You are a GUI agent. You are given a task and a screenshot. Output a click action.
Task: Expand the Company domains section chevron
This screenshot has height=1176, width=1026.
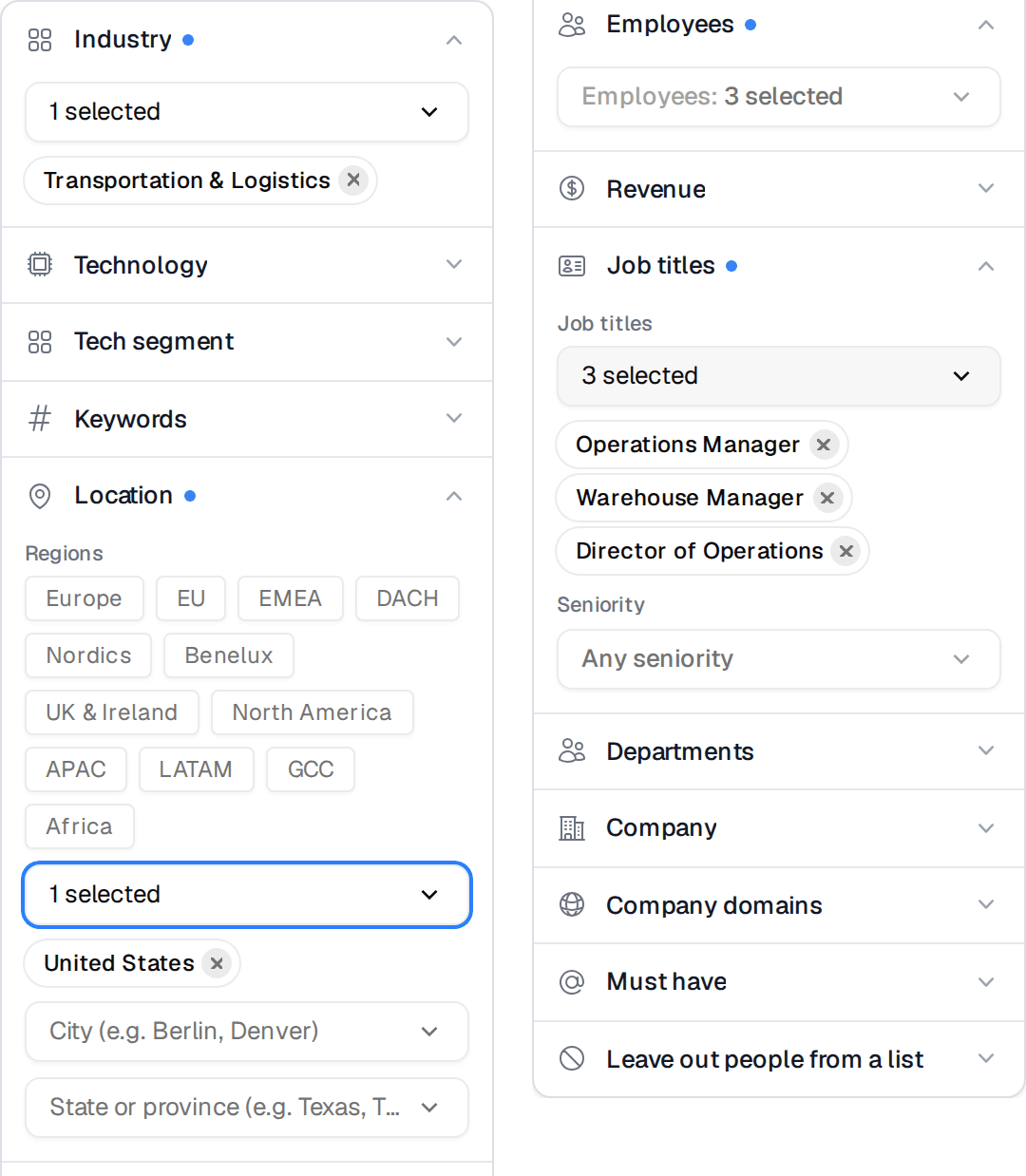pos(986,904)
